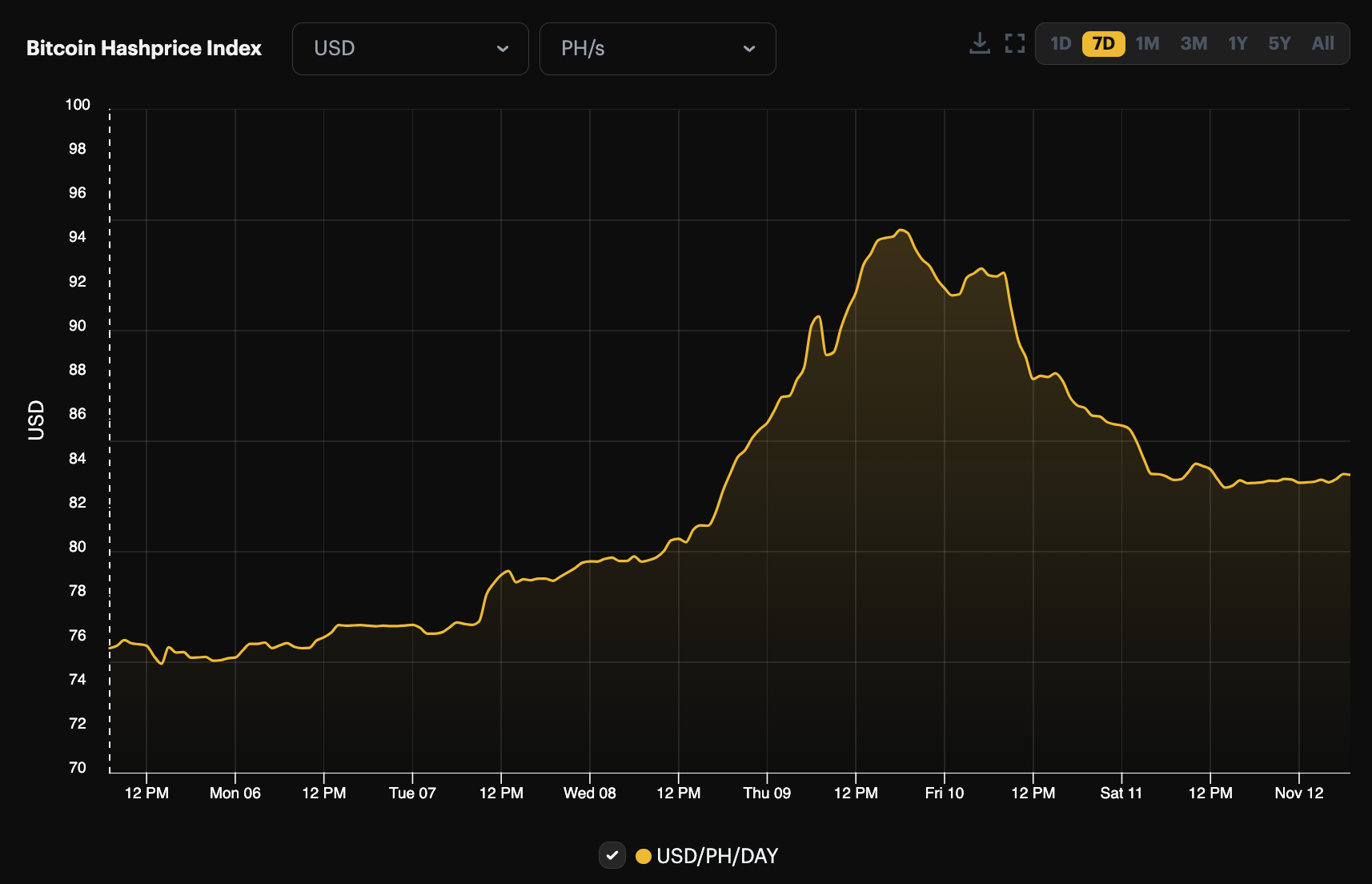Click the unit selector chevron arrow
Screen dimensions: 1372x884
[x=749, y=48]
